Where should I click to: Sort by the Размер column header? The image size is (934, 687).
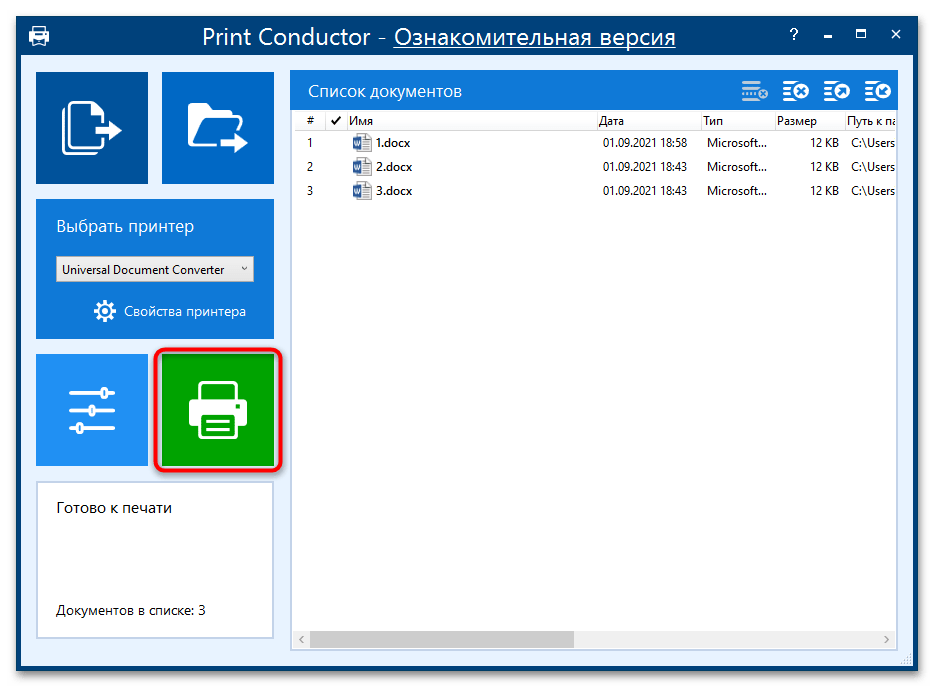click(x=809, y=121)
